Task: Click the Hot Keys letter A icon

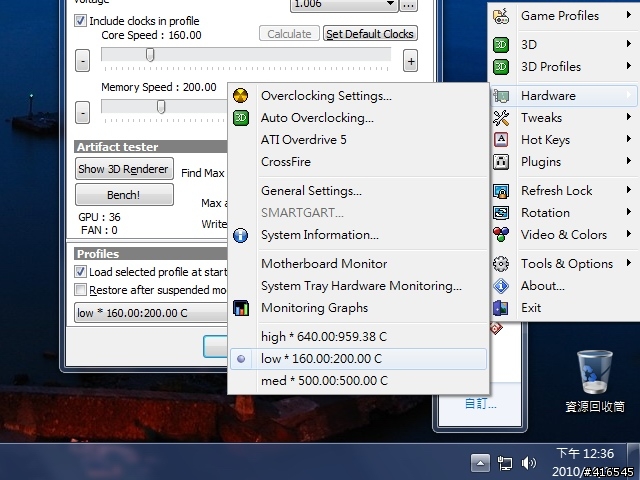Action: coord(501,140)
